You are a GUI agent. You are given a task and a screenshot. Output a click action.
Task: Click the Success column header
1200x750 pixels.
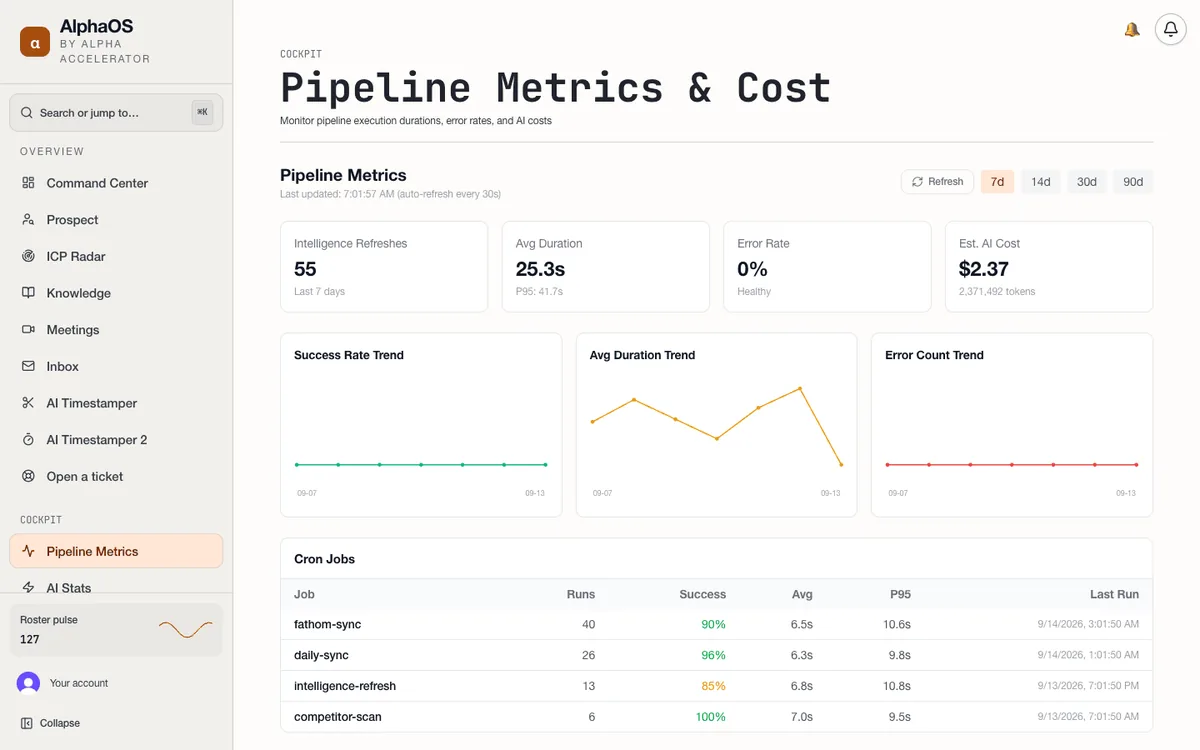(702, 594)
